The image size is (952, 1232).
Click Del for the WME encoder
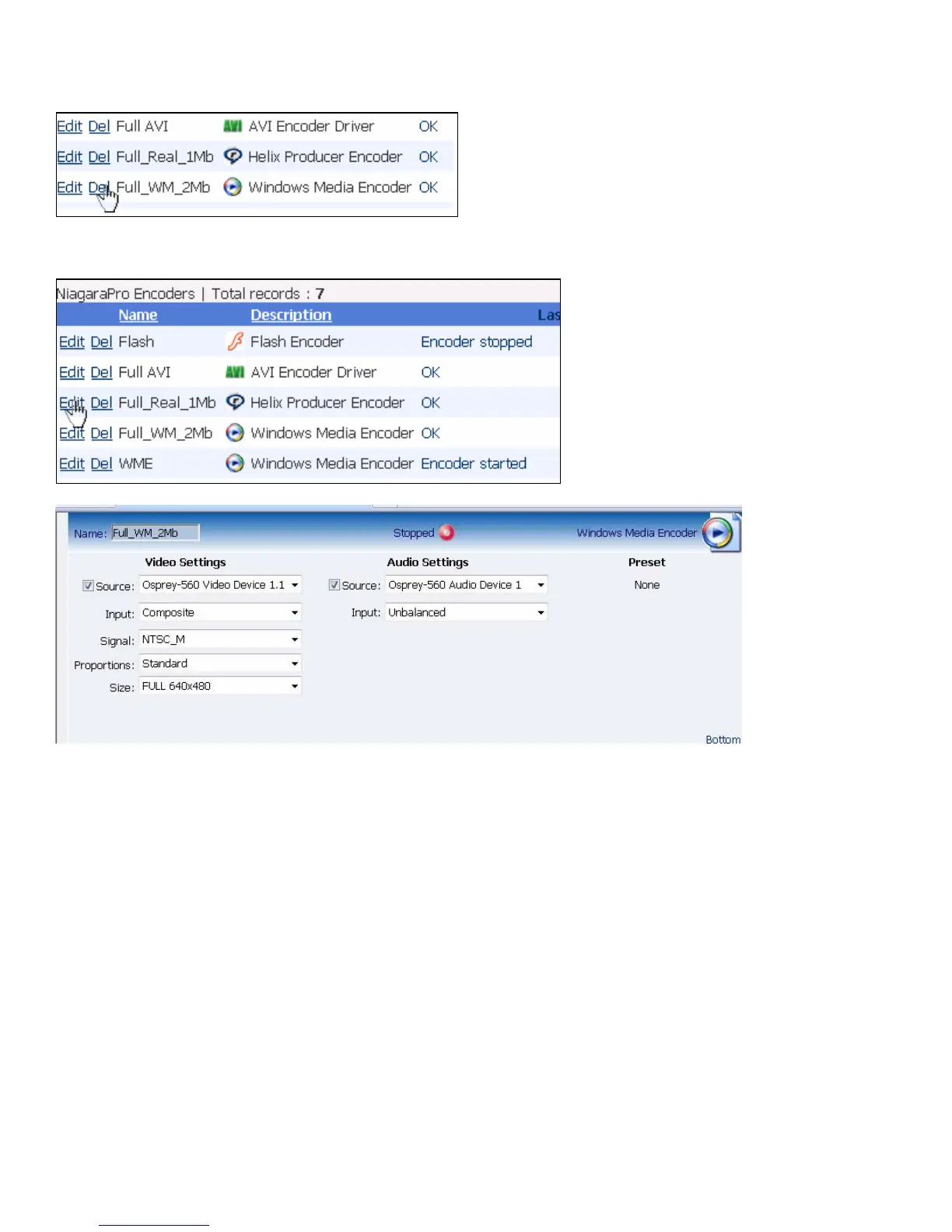pyautogui.click(x=101, y=464)
